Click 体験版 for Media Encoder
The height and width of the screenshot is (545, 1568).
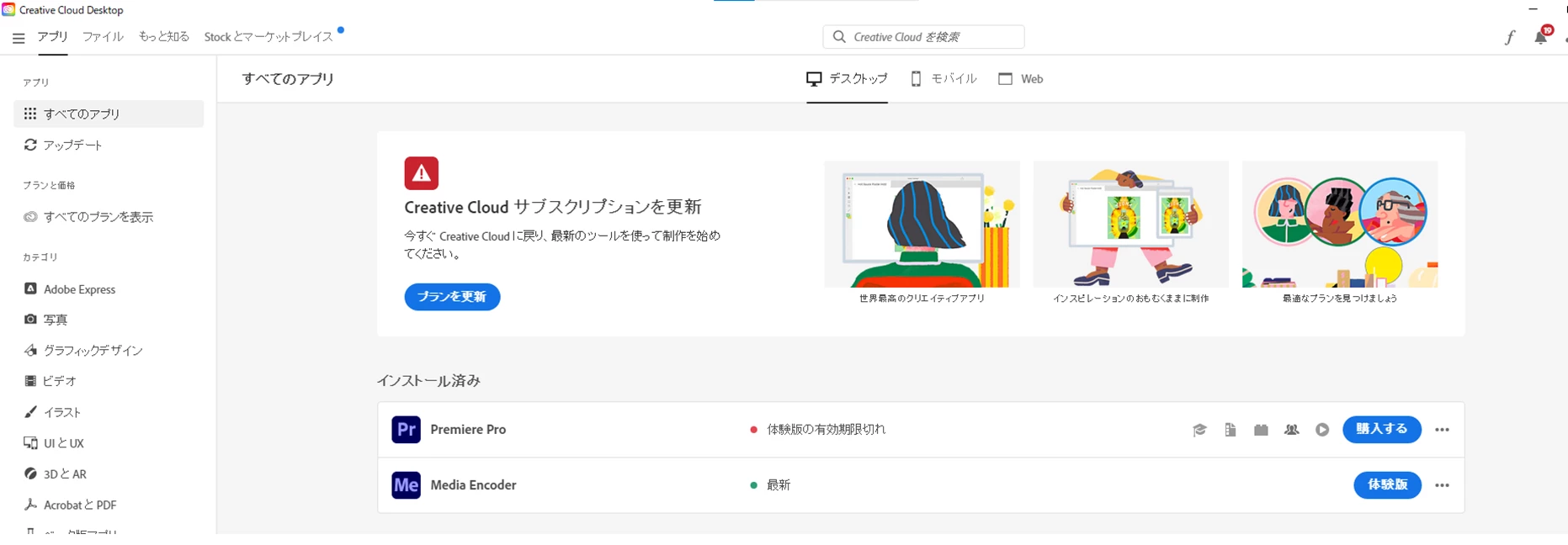point(1388,485)
